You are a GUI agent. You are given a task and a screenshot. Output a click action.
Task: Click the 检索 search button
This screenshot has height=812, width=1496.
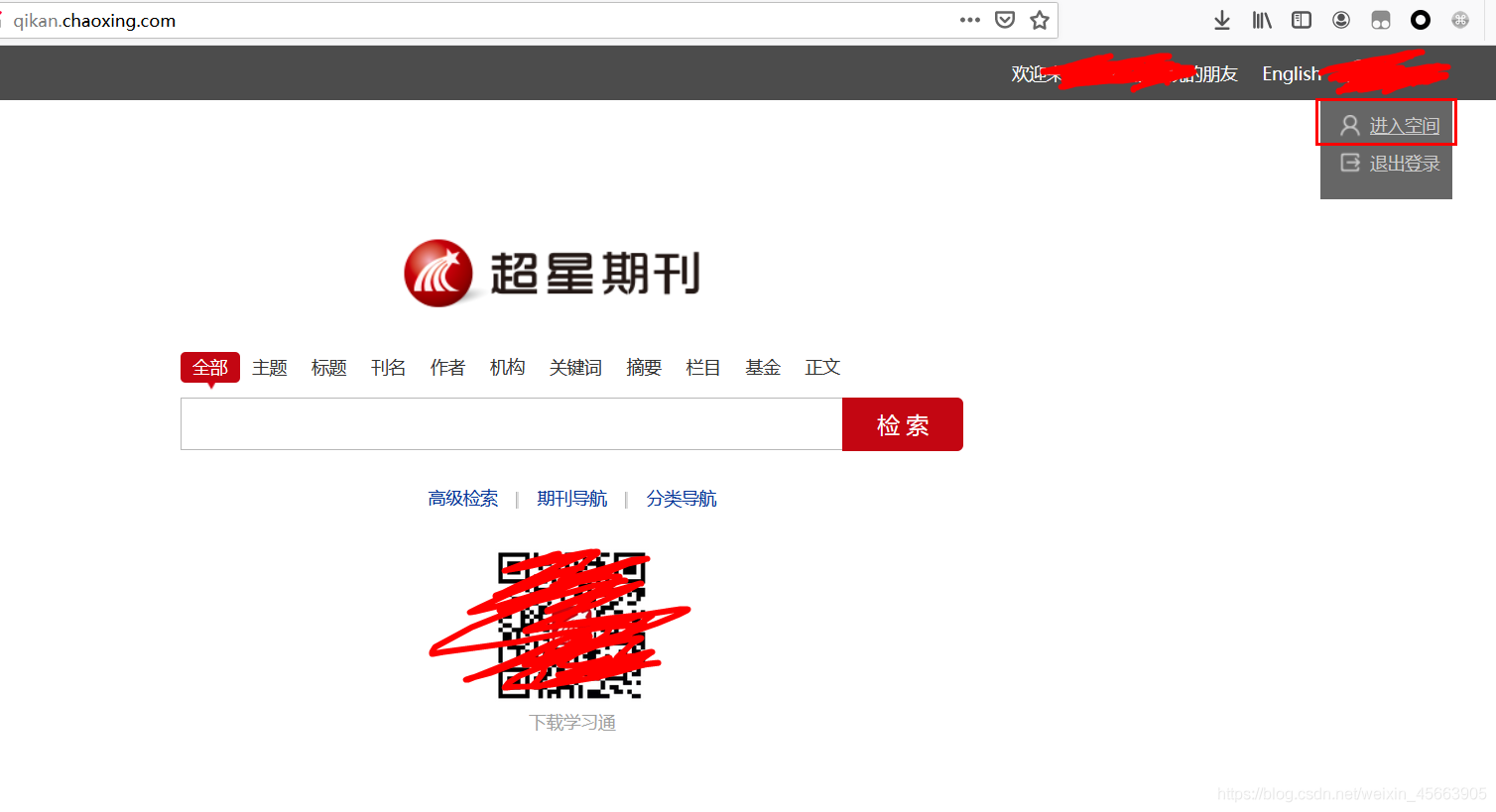coord(903,424)
